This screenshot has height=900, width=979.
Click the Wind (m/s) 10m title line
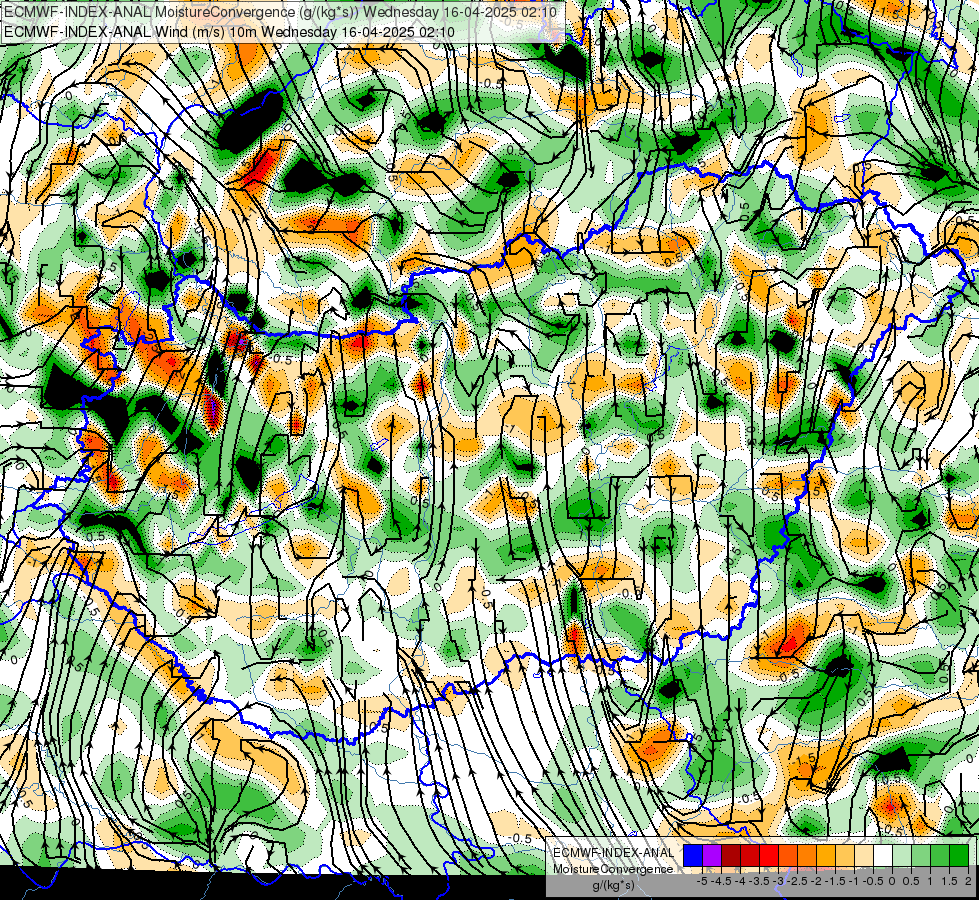tap(229, 32)
